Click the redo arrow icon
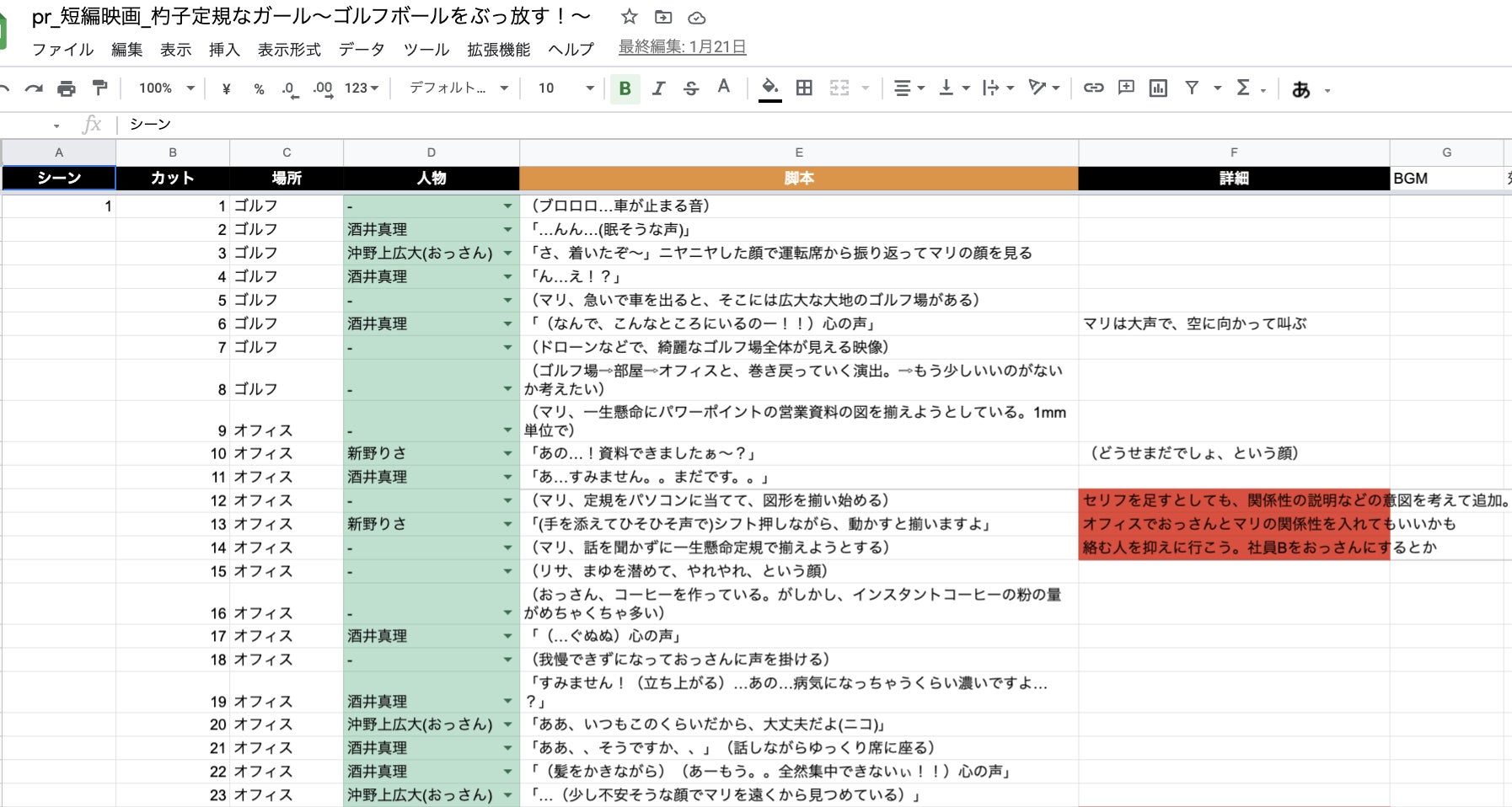 34,88
